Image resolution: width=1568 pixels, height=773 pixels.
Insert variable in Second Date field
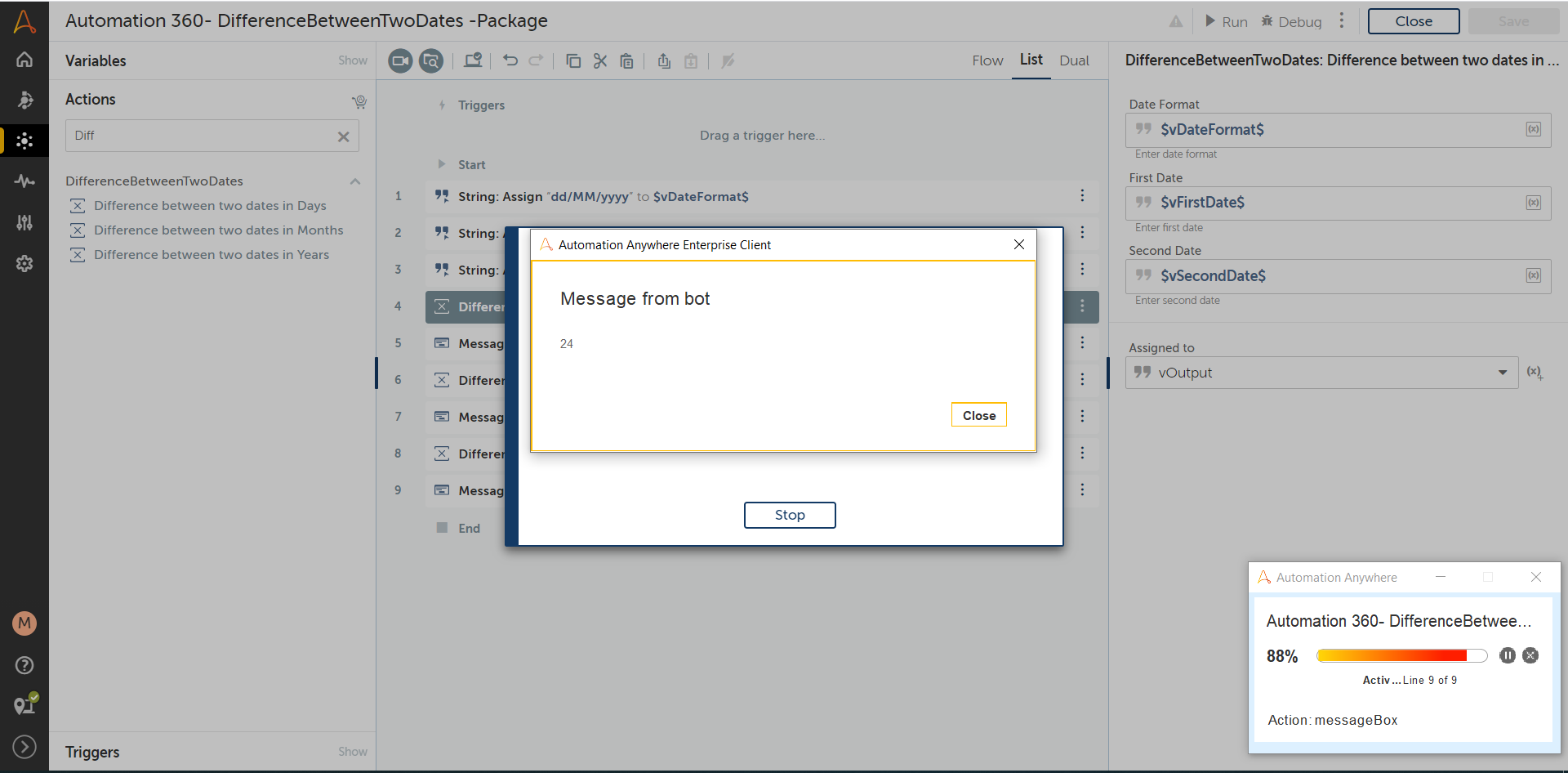pos(1534,275)
